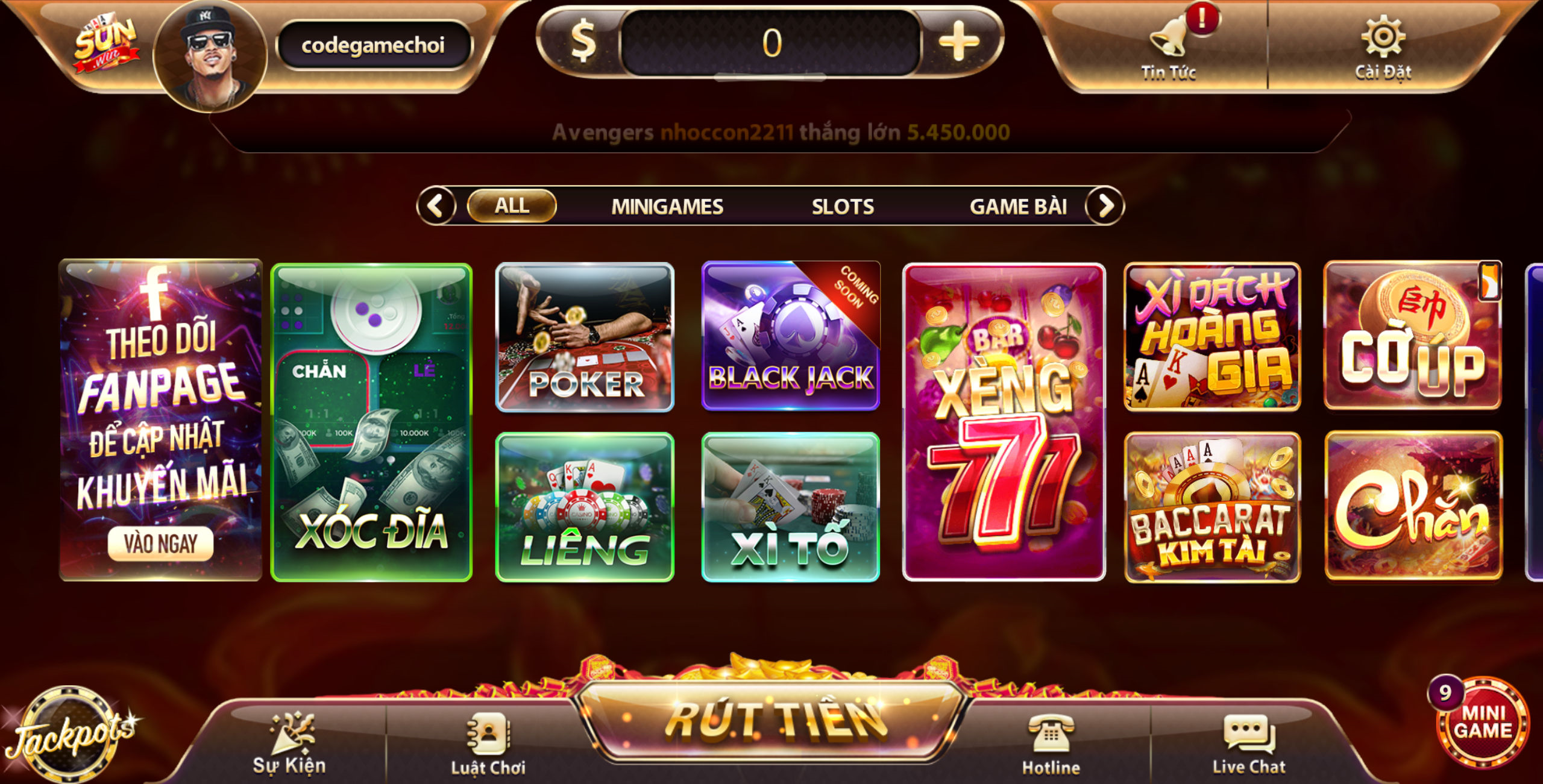Switch to the SLOTS tab
The height and width of the screenshot is (784, 1543).
tap(843, 207)
